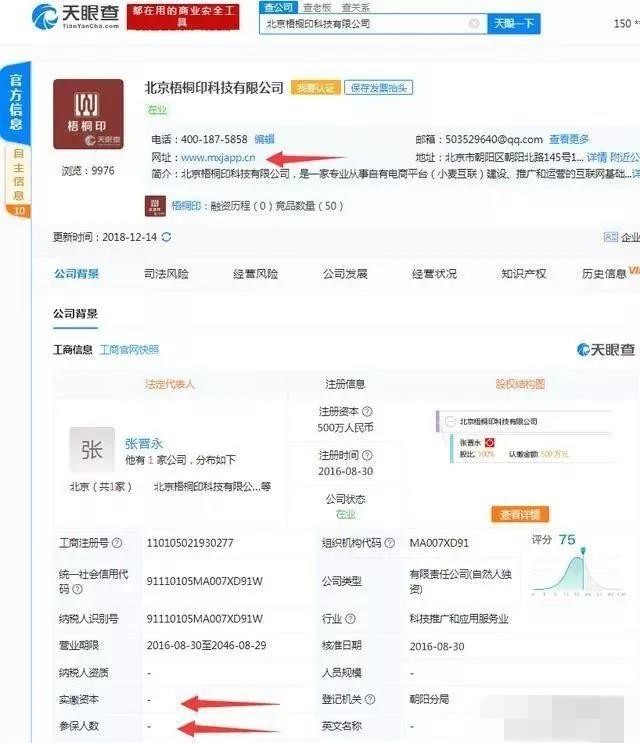Click the small 梧桐印 brand icon
640x743 pixels.
pyautogui.click(x=155, y=206)
